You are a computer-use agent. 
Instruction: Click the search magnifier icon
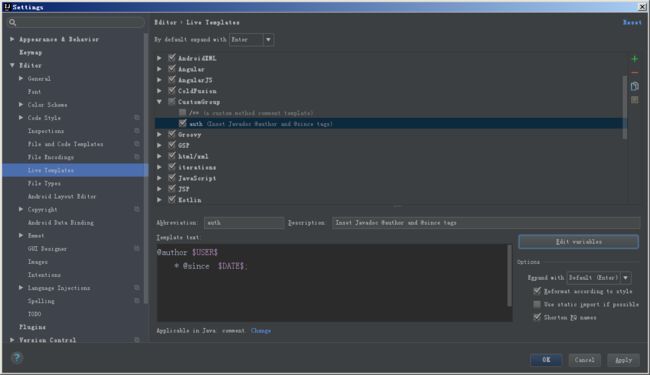[12, 22]
